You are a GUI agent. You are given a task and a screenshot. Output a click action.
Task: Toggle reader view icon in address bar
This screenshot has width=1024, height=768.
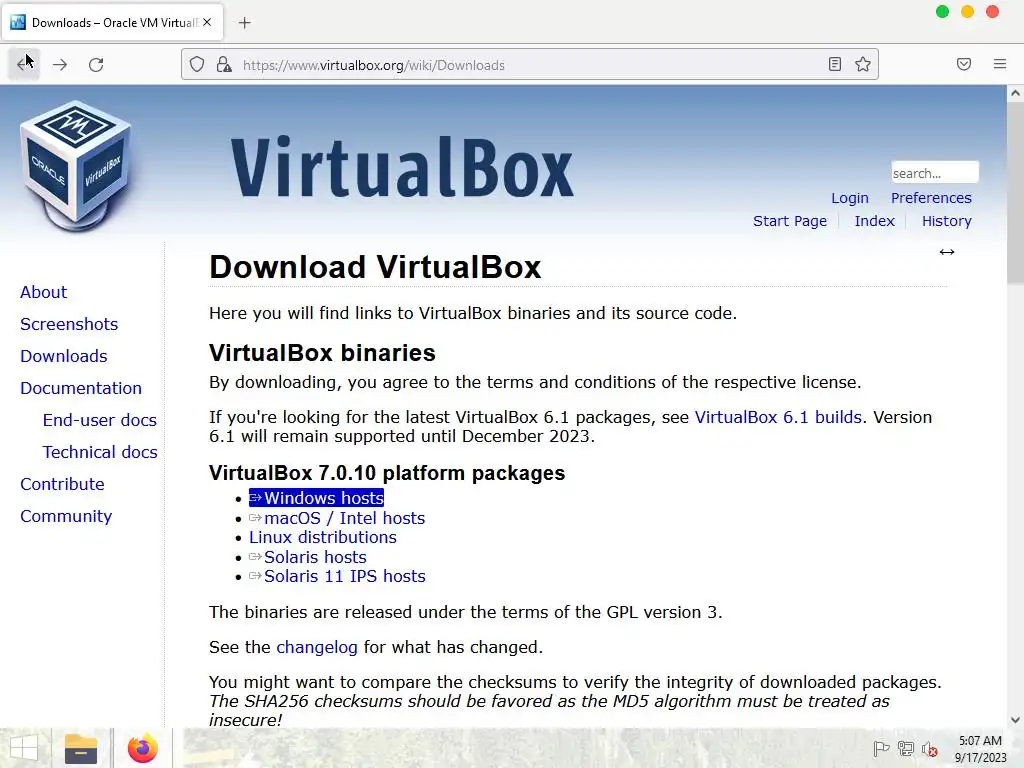[x=835, y=64]
